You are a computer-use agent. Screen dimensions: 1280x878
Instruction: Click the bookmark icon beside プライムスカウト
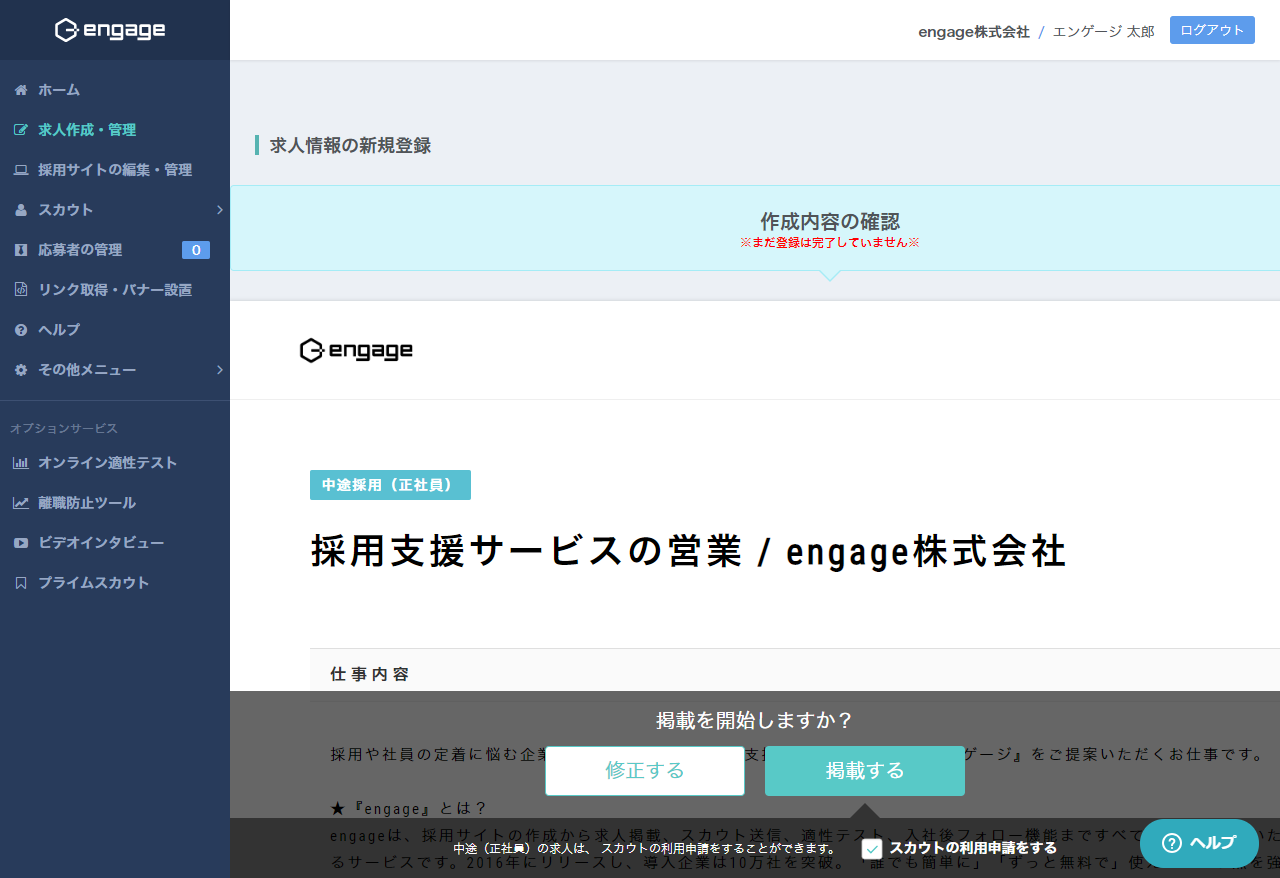(21, 583)
